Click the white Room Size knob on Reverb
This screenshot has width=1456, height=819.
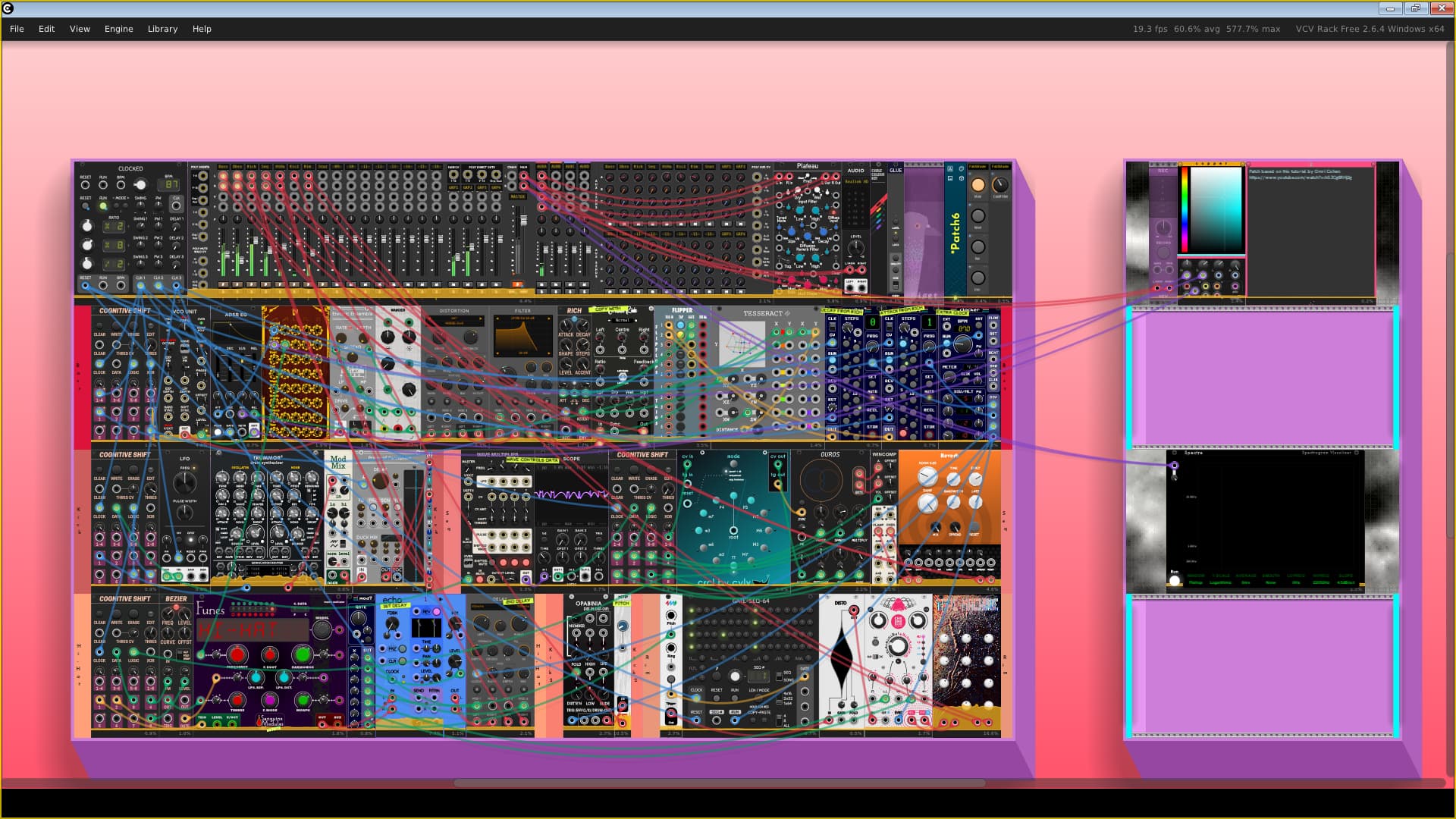pos(927,477)
